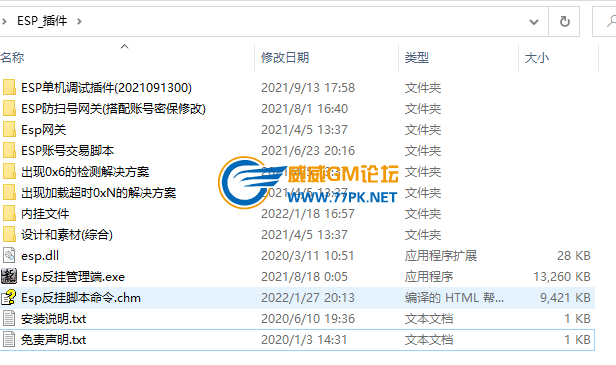Select the file name Esp反挂管理端.exe
The width and height of the screenshot is (616, 365).
coord(73,277)
